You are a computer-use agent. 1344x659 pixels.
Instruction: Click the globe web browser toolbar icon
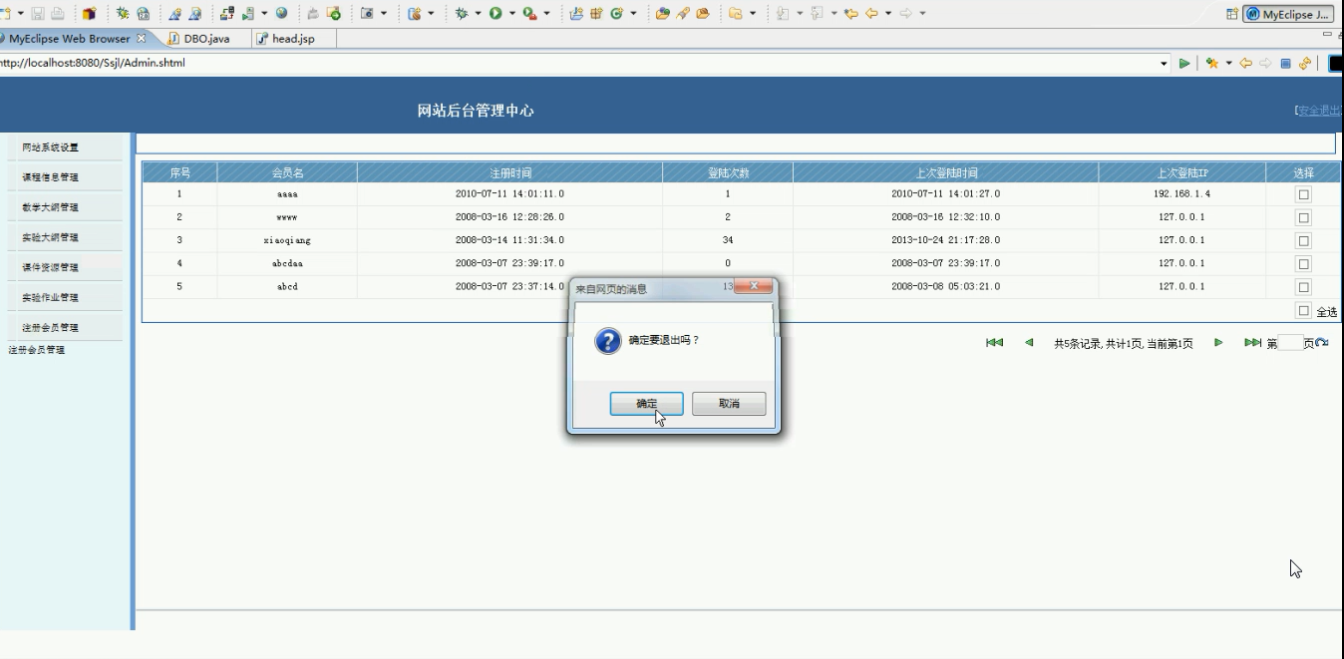281,13
